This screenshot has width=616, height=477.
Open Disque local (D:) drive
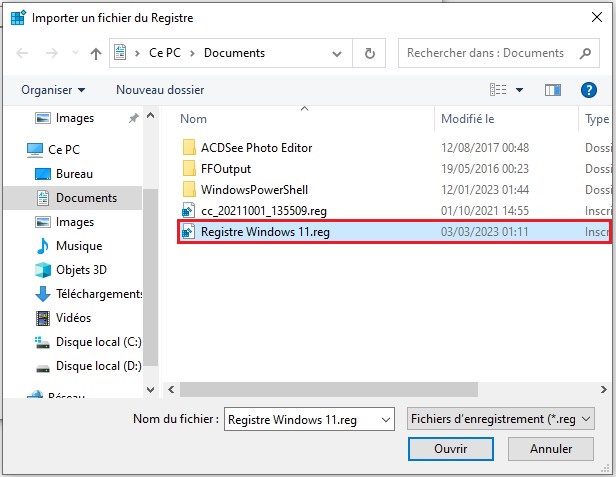coord(88,366)
